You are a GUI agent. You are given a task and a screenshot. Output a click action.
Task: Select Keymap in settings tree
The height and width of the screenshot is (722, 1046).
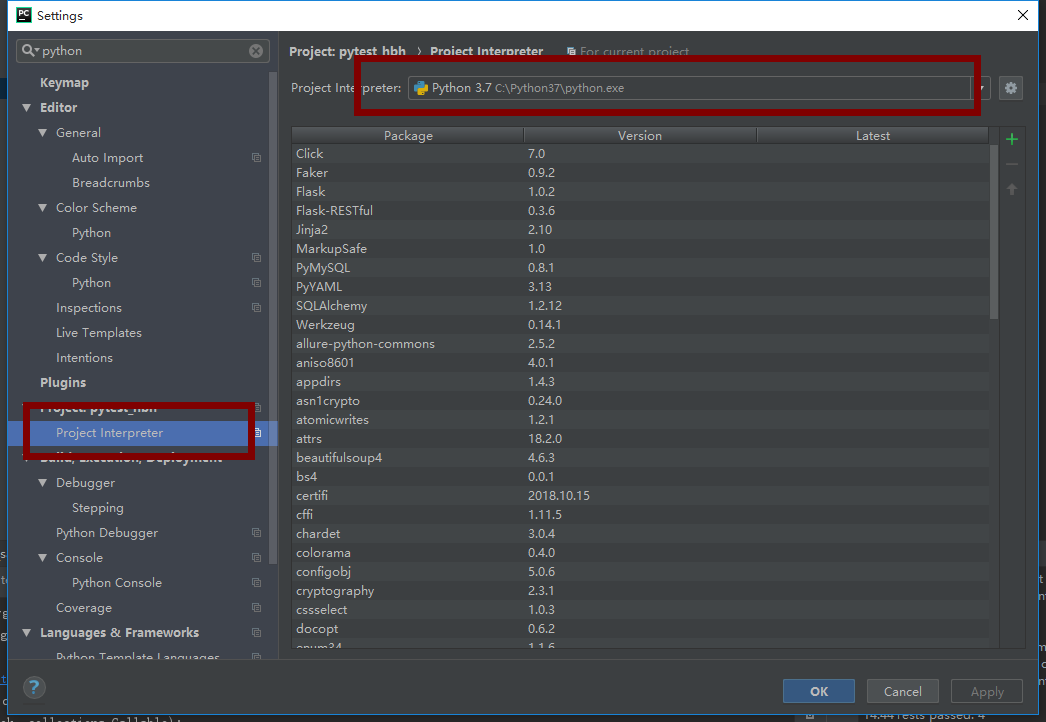(64, 83)
